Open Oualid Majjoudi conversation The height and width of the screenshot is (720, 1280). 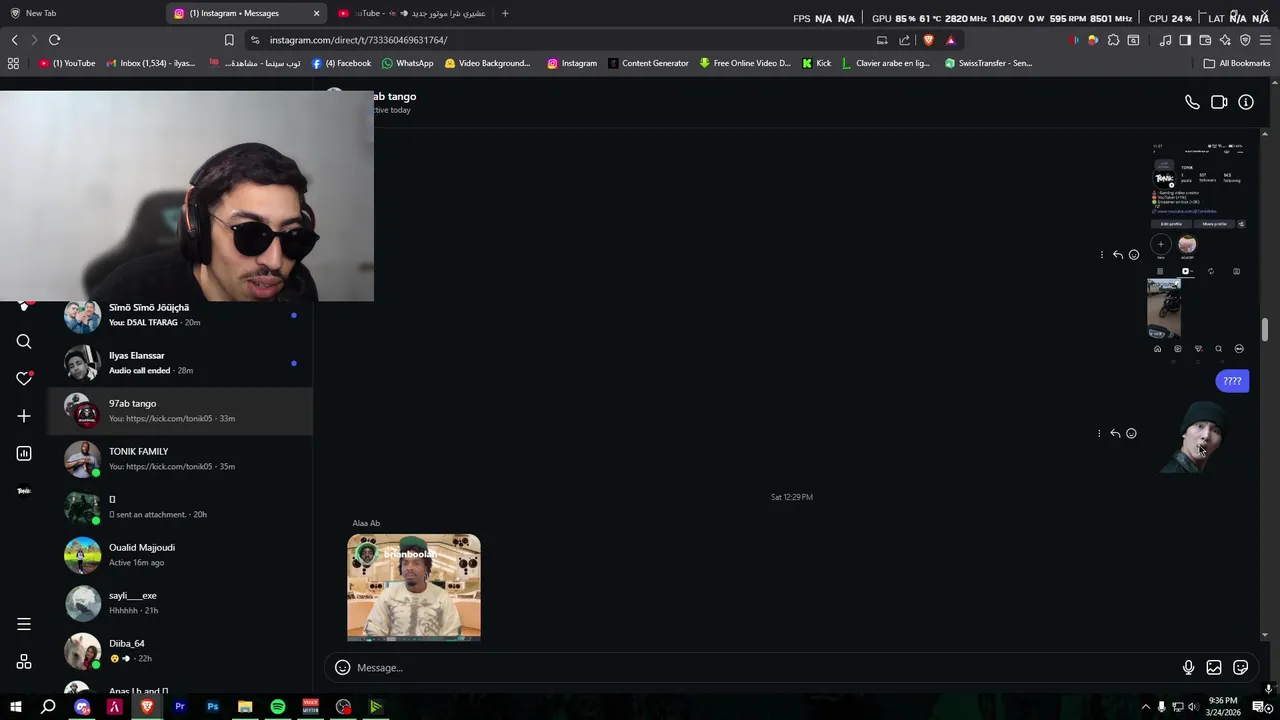coord(180,555)
